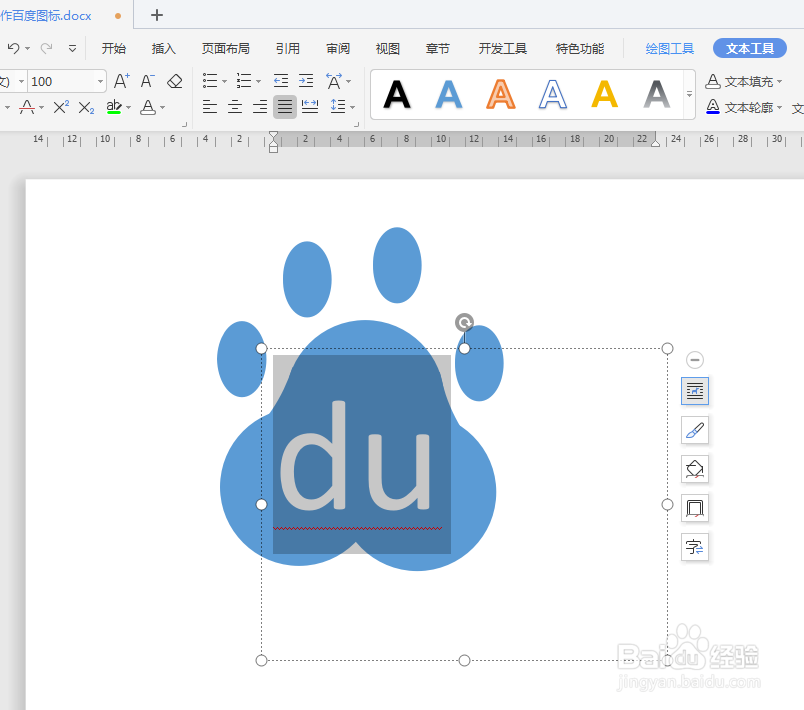The image size is (804, 710).
Task: Apply yellow filled text style A
Action: (x=605, y=95)
